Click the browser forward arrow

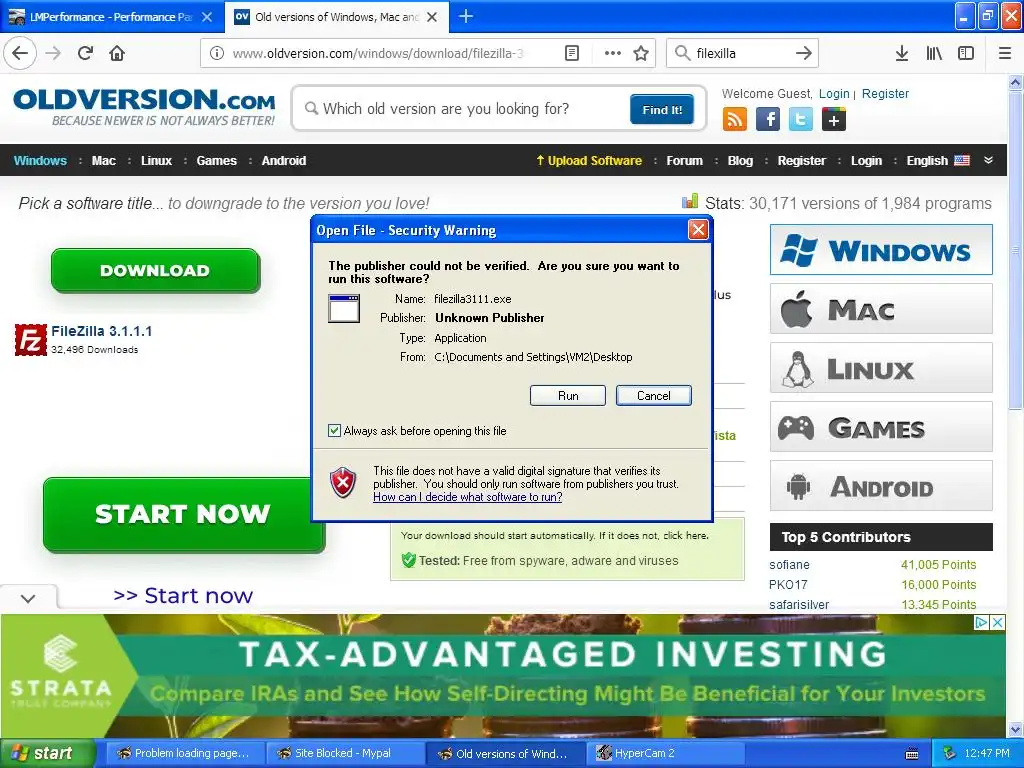53,53
